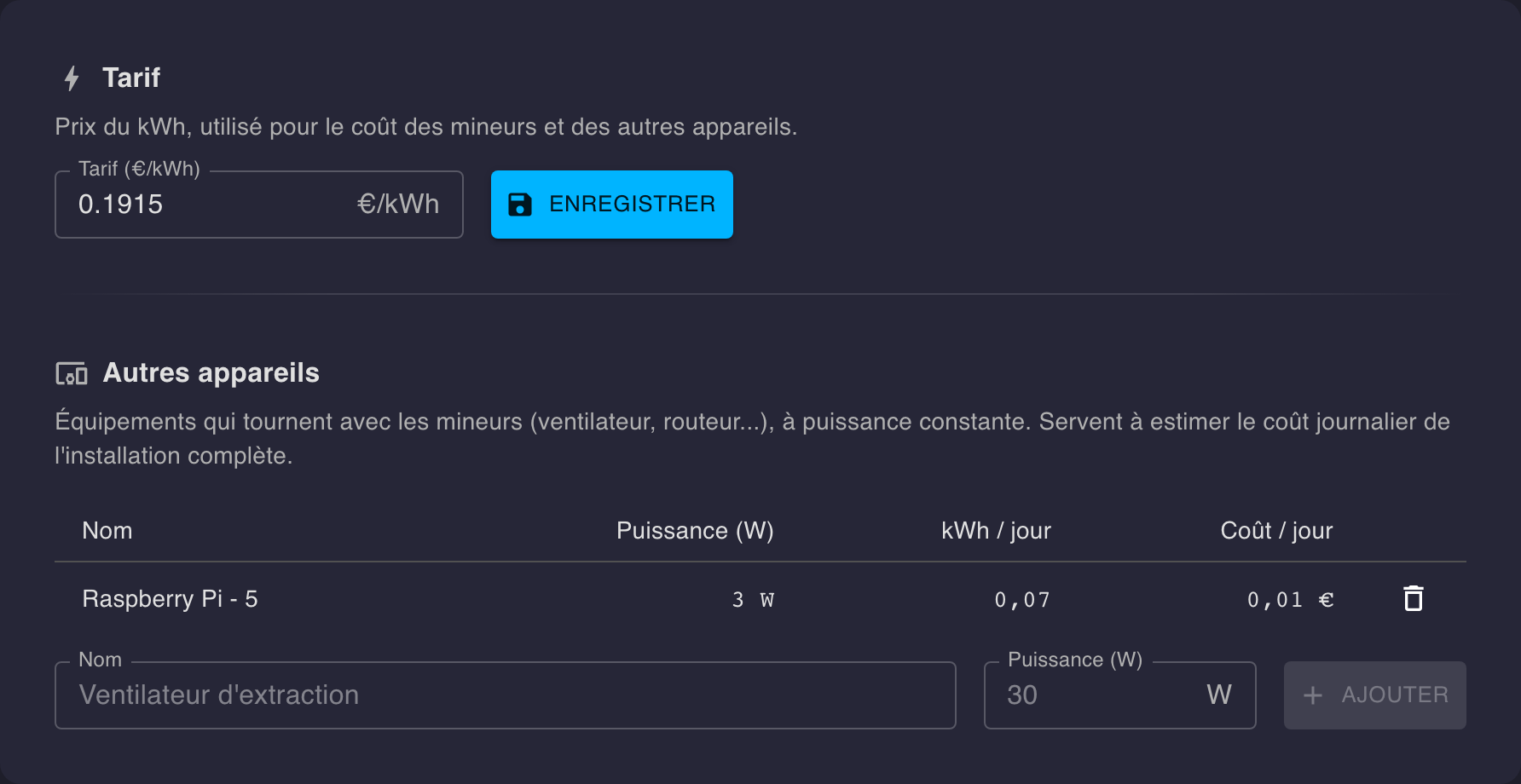The image size is (1521, 784).
Task: Save the tariff with ENREGISTRER
Action: click(612, 205)
